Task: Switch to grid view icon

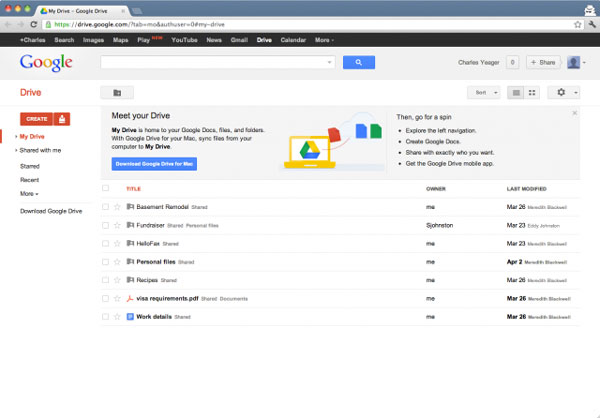Action: (532, 93)
